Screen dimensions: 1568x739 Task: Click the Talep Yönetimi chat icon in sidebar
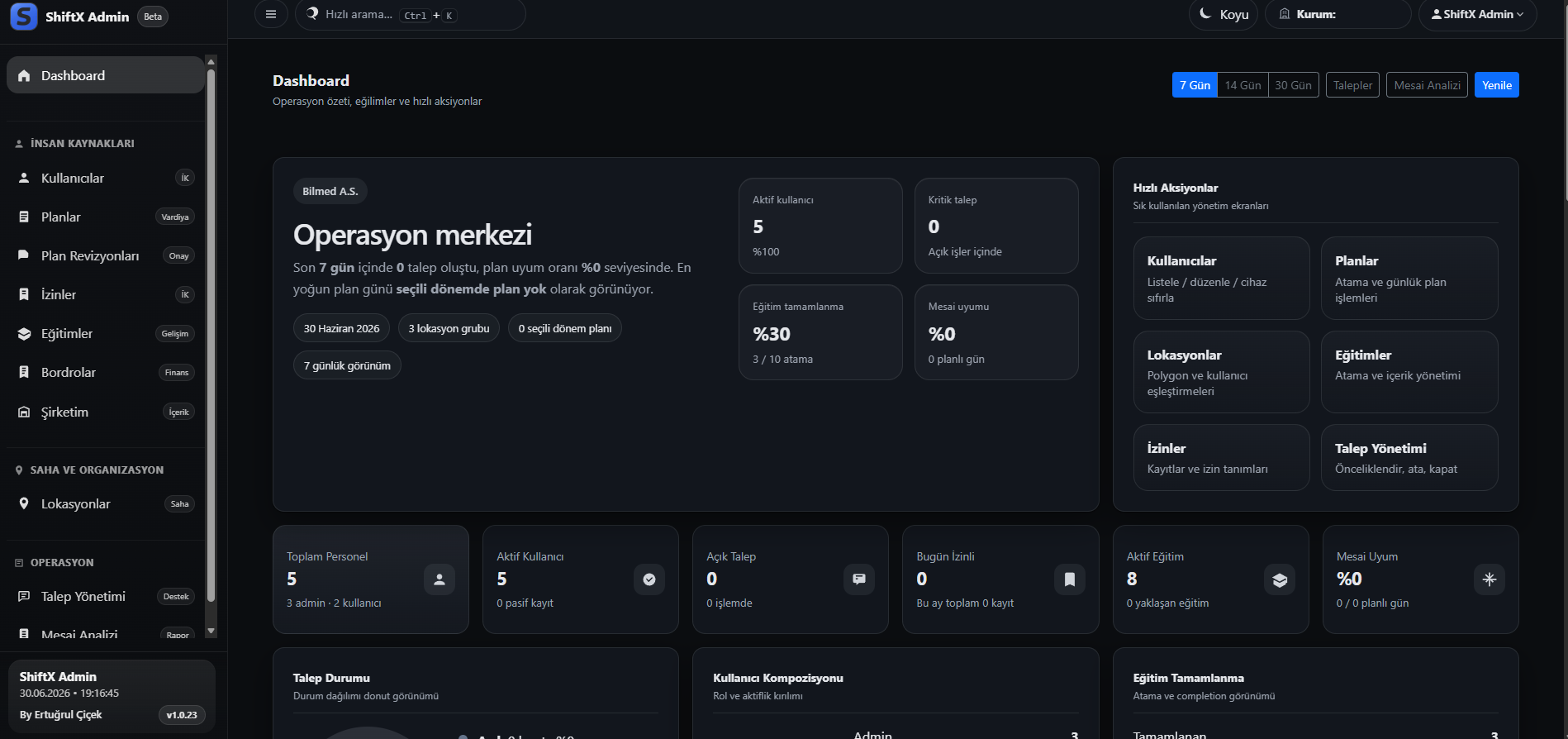tap(24, 596)
